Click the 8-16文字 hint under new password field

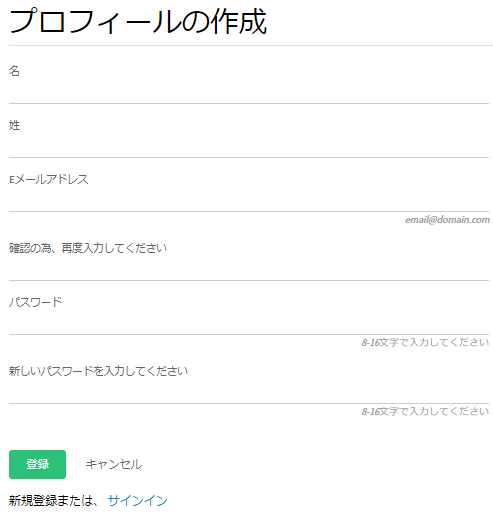[x=425, y=411]
